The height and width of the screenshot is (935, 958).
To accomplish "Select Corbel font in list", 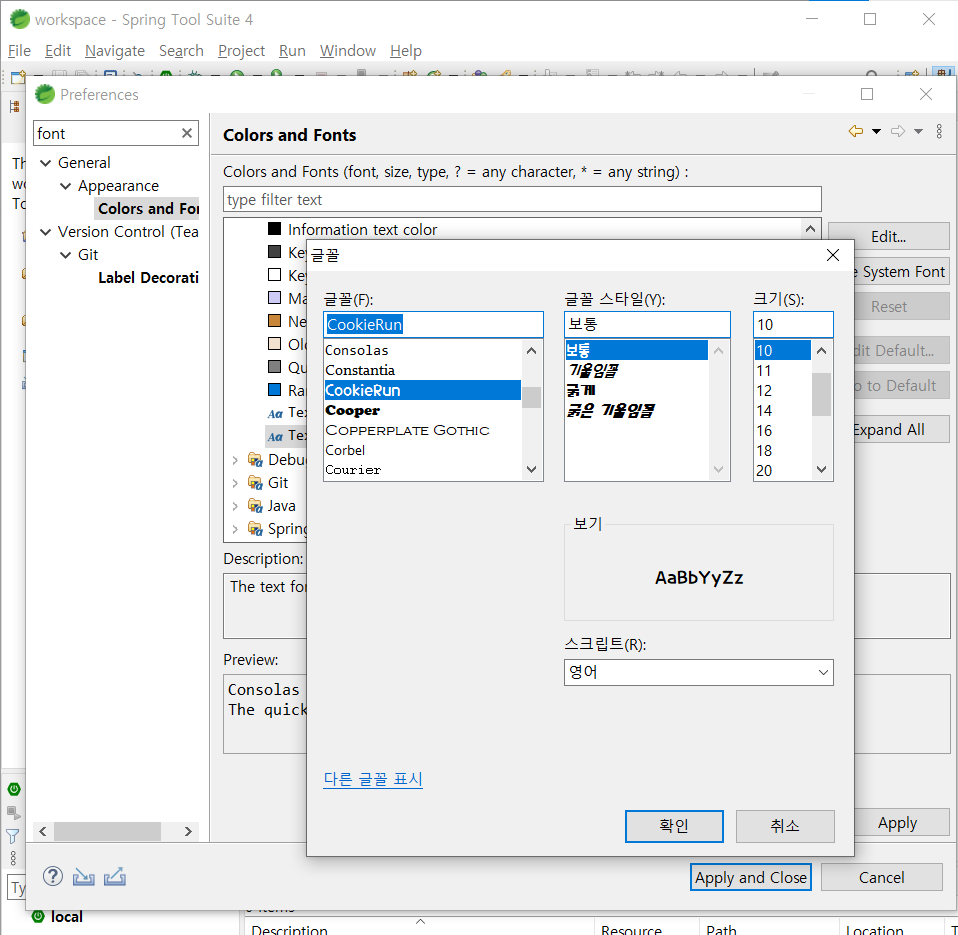I will pyautogui.click(x=423, y=450).
